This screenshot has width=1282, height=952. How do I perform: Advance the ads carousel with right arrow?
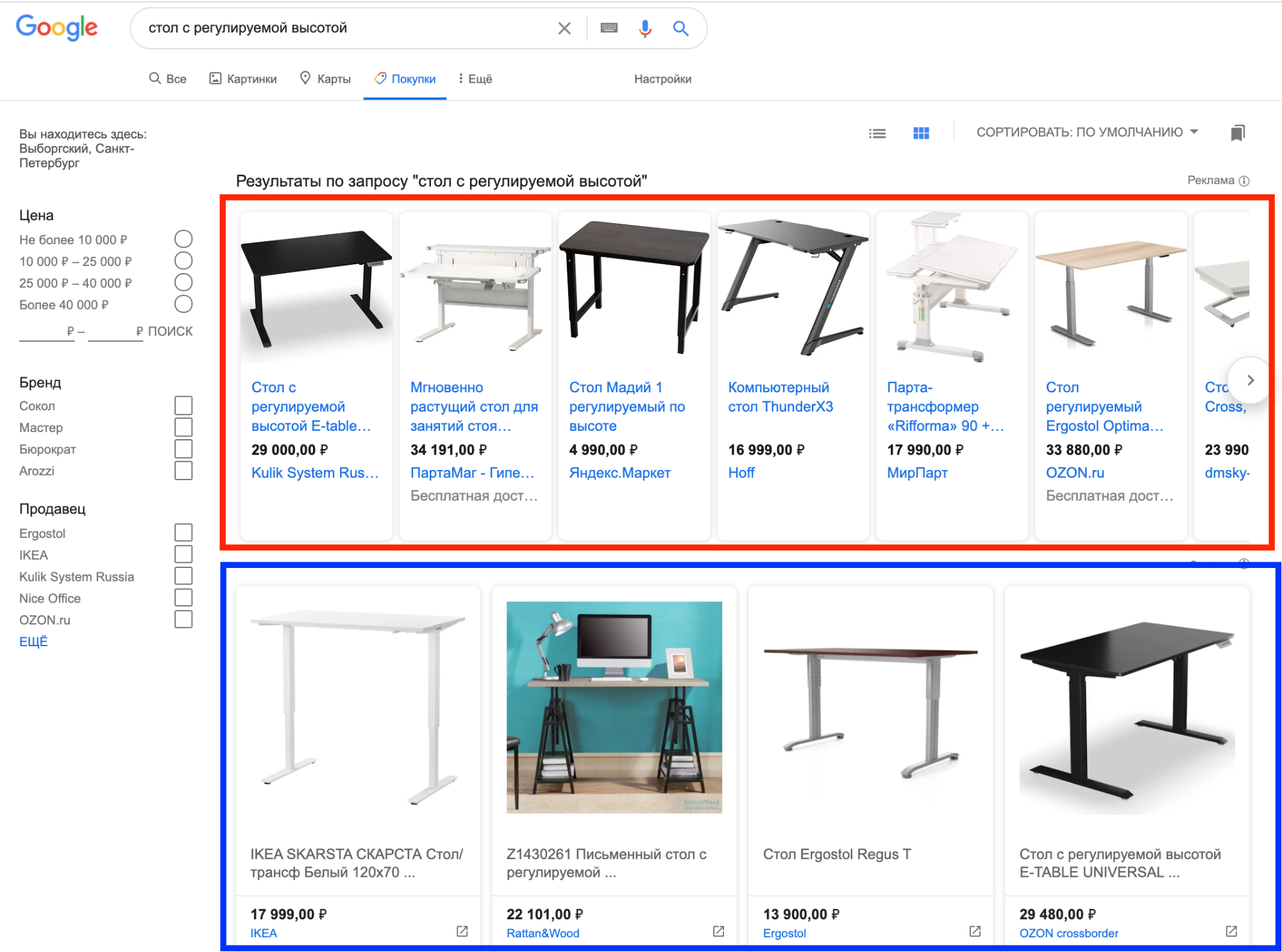pyautogui.click(x=1250, y=380)
